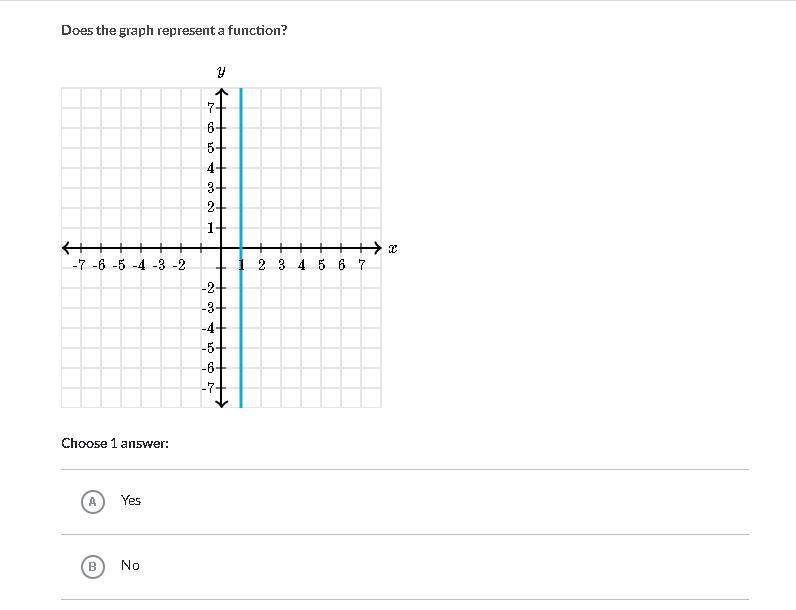The image size is (796, 610).
Task: Click the "Choose 1 answer:" prompt
Action: pyautogui.click(x=115, y=443)
